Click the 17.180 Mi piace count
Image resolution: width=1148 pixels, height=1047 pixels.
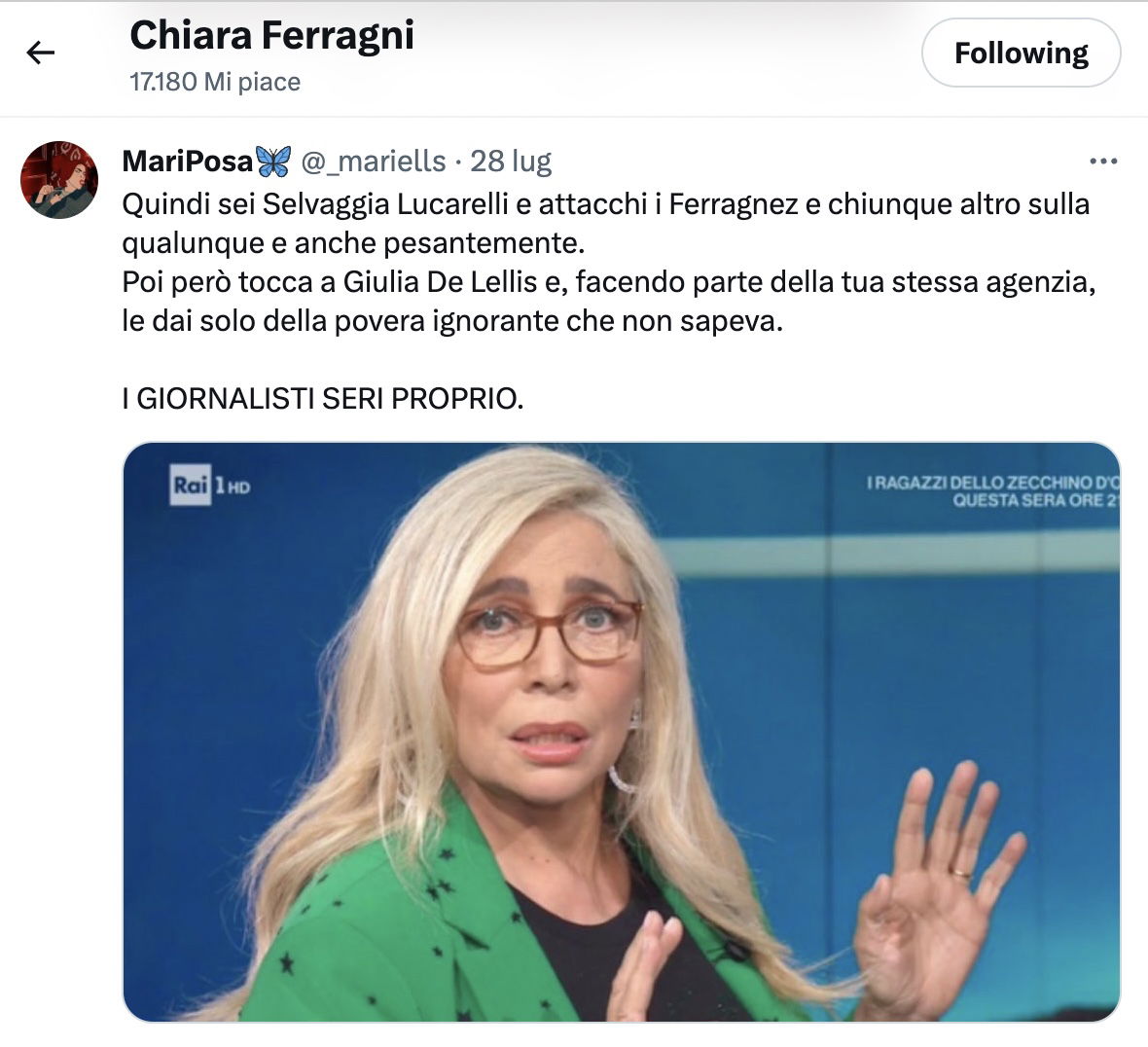click(x=215, y=82)
